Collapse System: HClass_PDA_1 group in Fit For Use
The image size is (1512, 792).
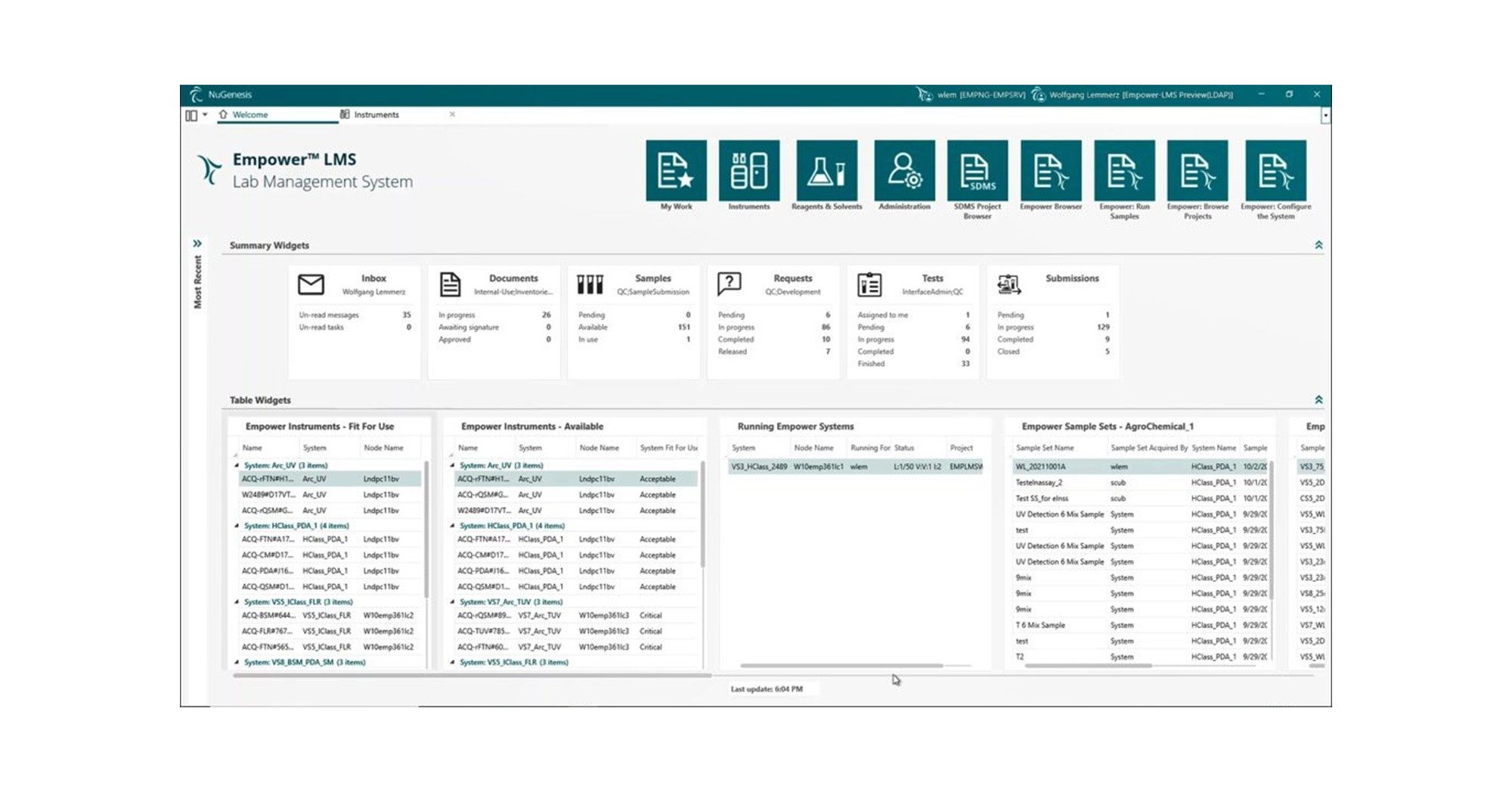click(237, 526)
